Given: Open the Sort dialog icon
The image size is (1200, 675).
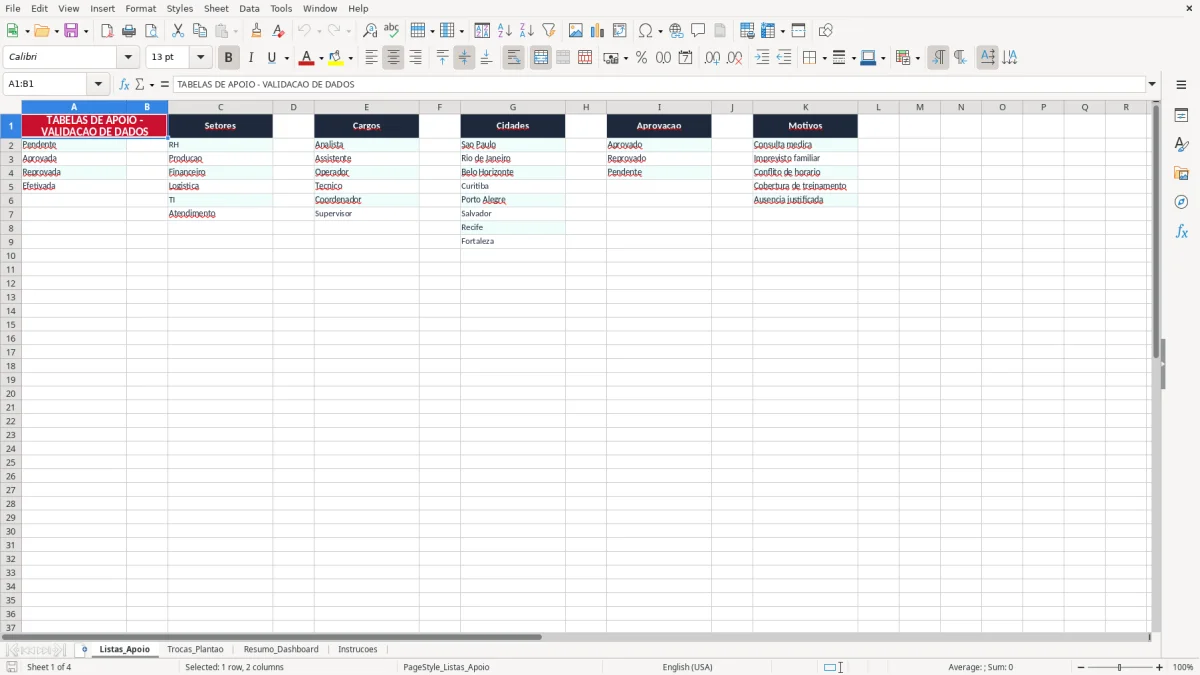Looking at the screenshot, I should pyautogui.click(x=482, y=31).
